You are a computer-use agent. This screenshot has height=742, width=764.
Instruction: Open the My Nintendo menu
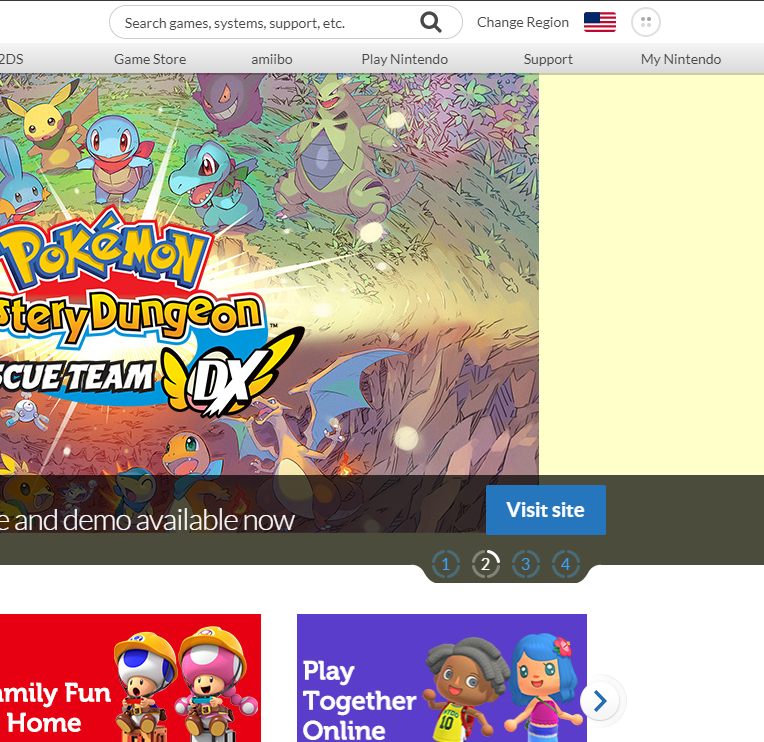pyautogui.click(x=681, y=59)
